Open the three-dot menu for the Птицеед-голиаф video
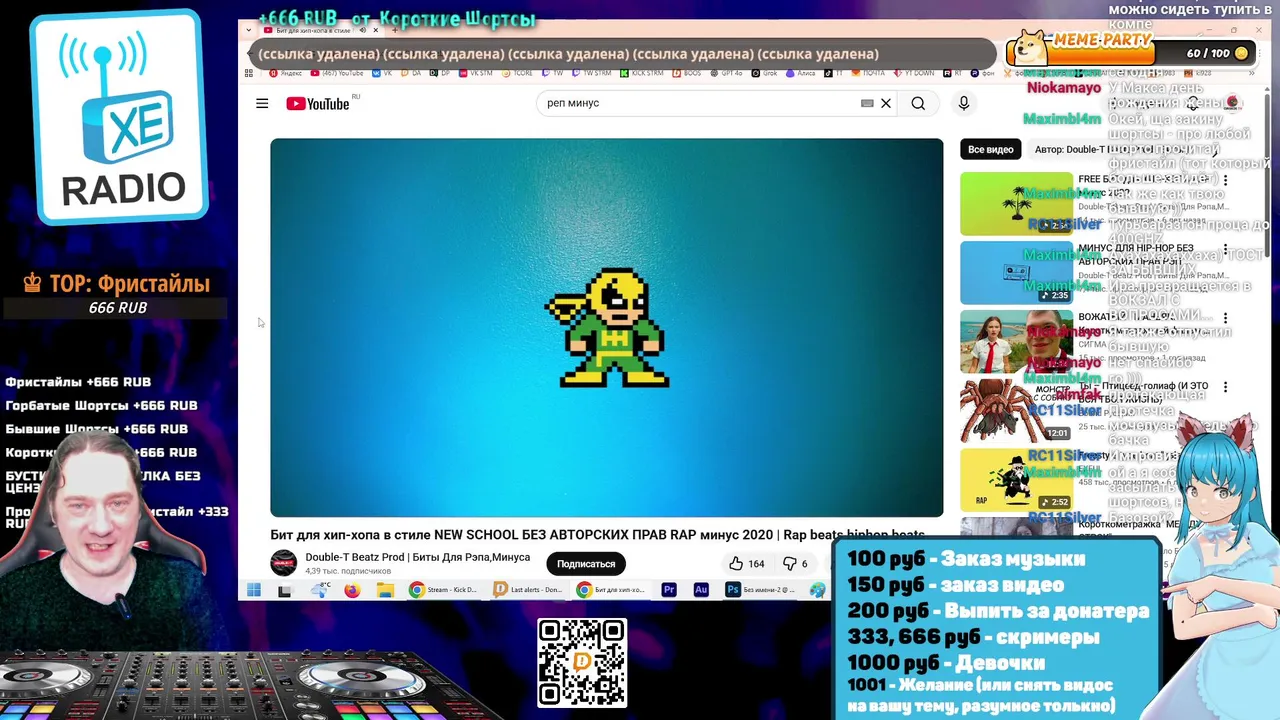Image resolution: width=1280 pixels, height=720 pixels. [x=1225, y=388]
